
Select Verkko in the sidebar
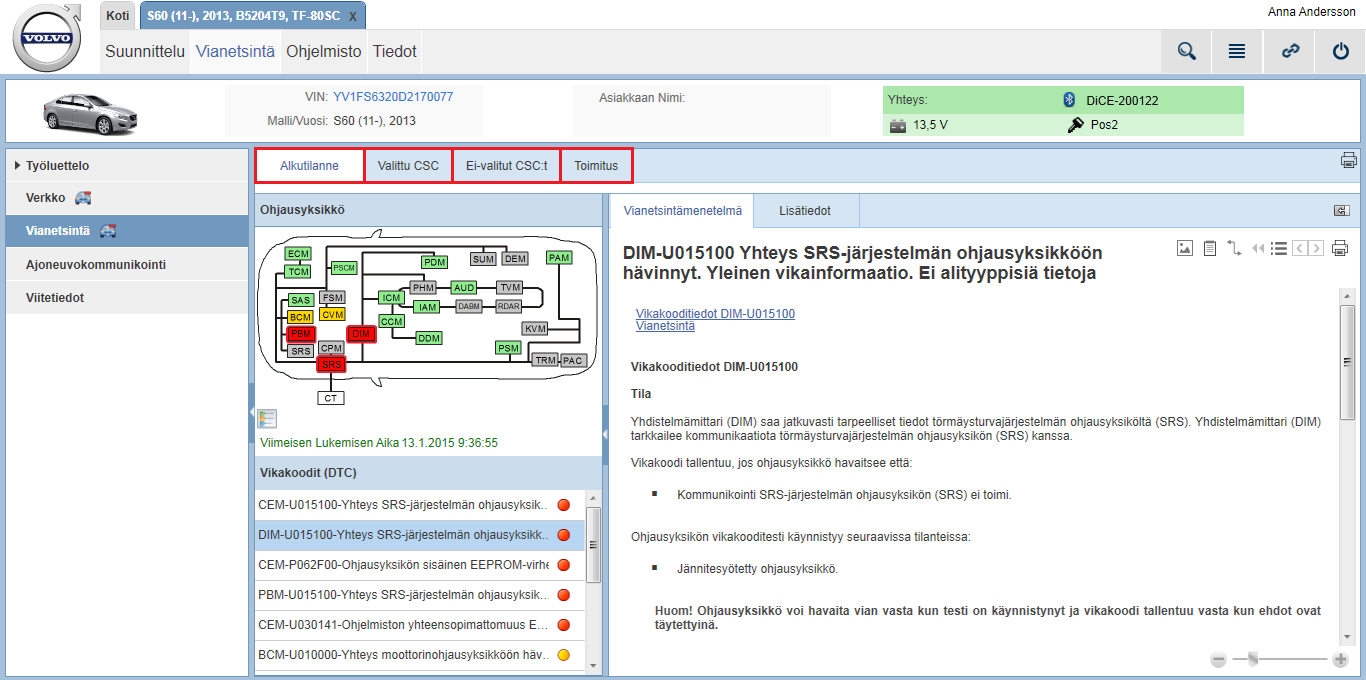(127, 198)
